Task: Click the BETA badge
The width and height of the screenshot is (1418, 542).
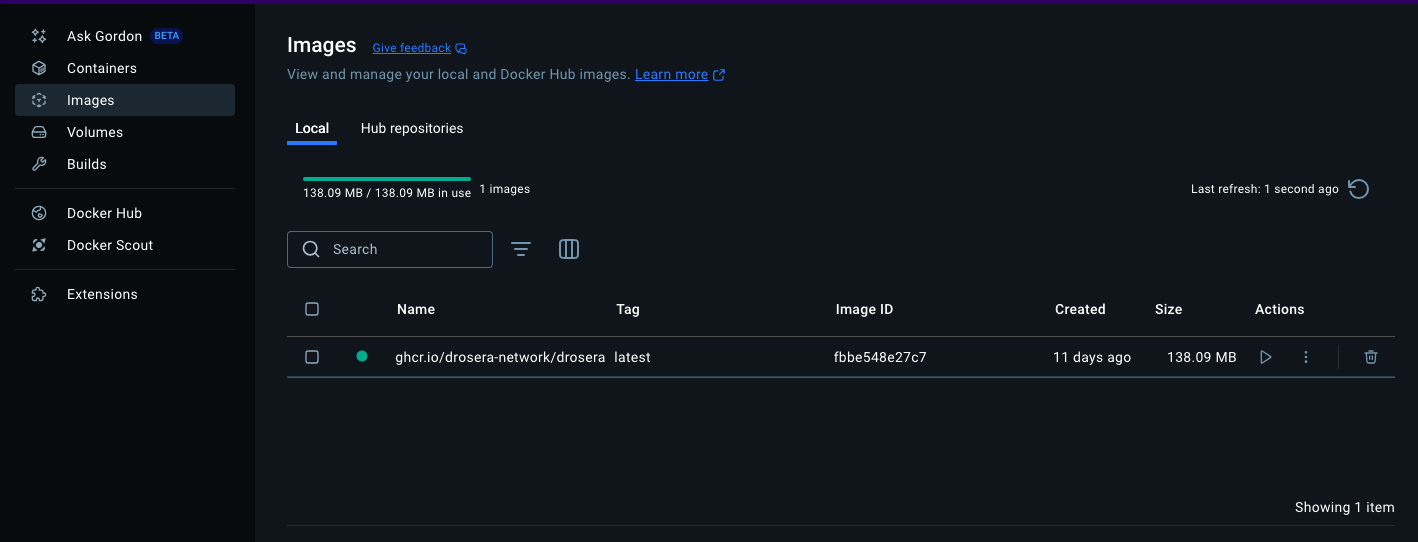Action: (x=167, y=36)
